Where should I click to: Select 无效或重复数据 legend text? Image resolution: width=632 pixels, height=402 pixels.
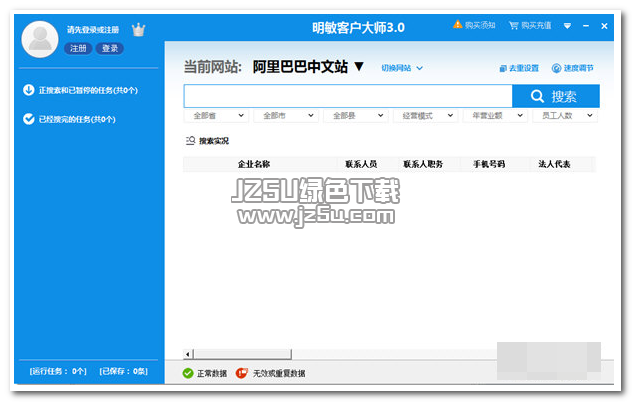coord(279,373)
